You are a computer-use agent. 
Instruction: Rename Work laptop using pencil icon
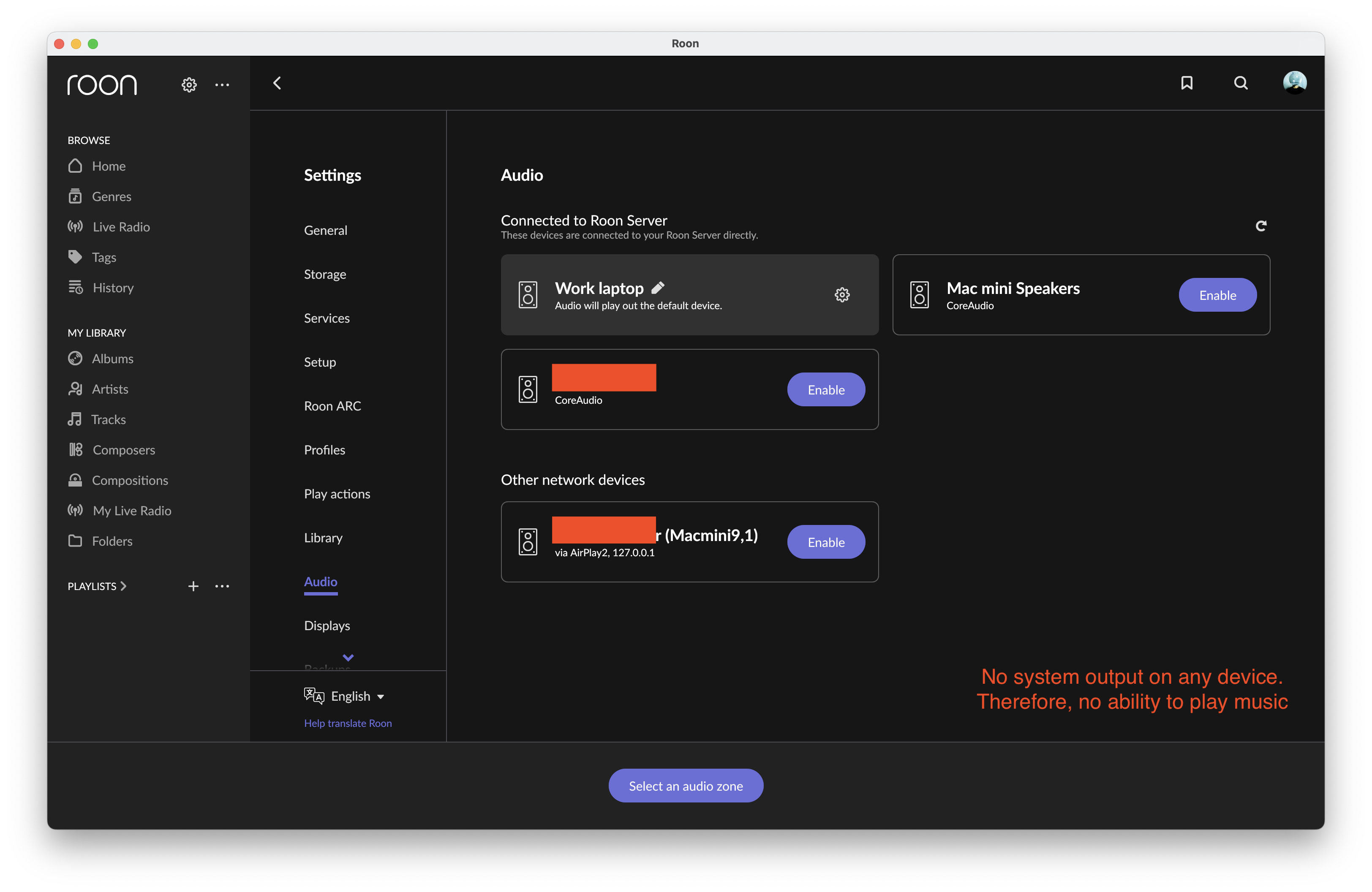(x=658, y=287)
